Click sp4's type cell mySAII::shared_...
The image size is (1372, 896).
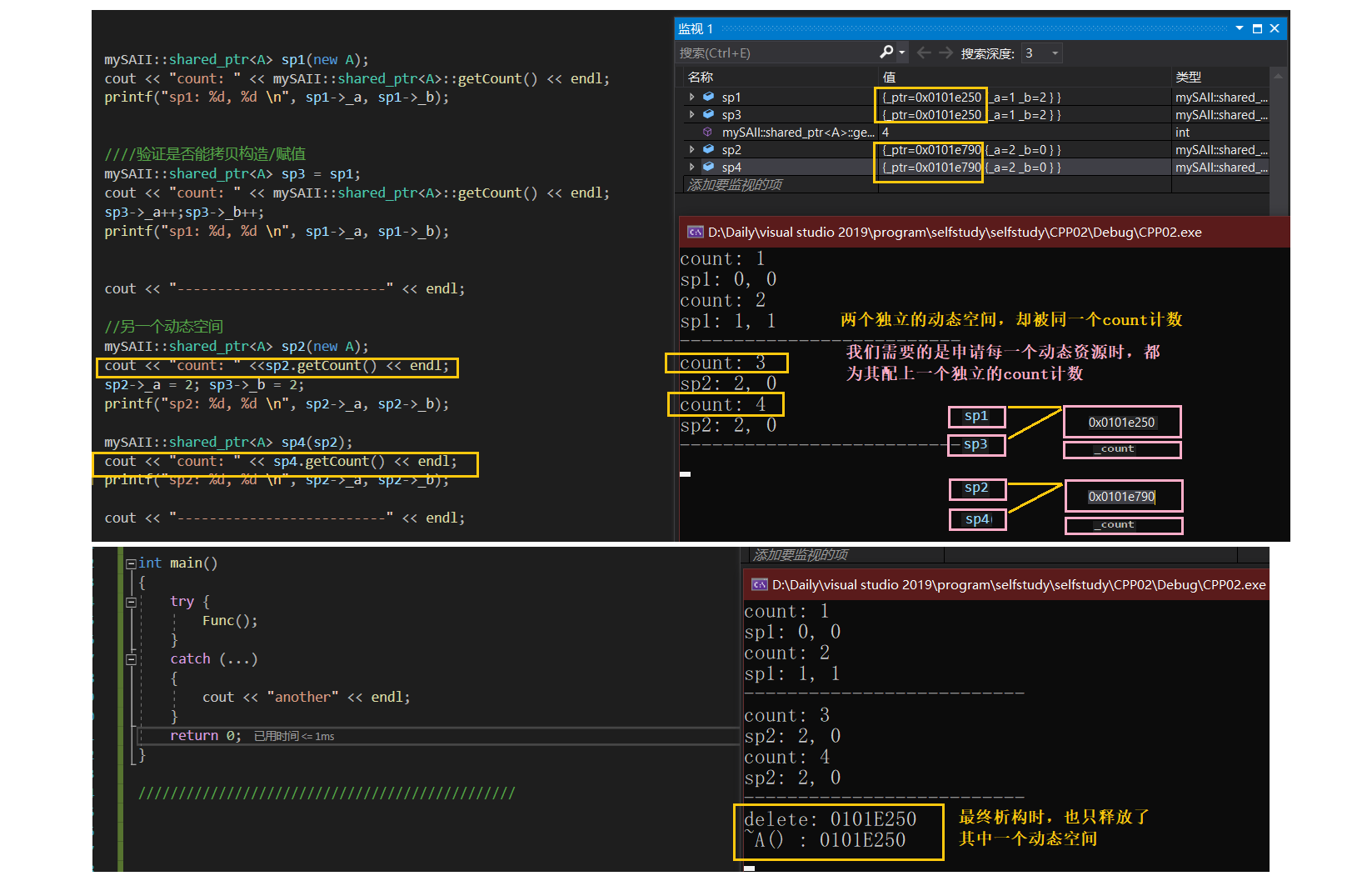pos(1221,168)
